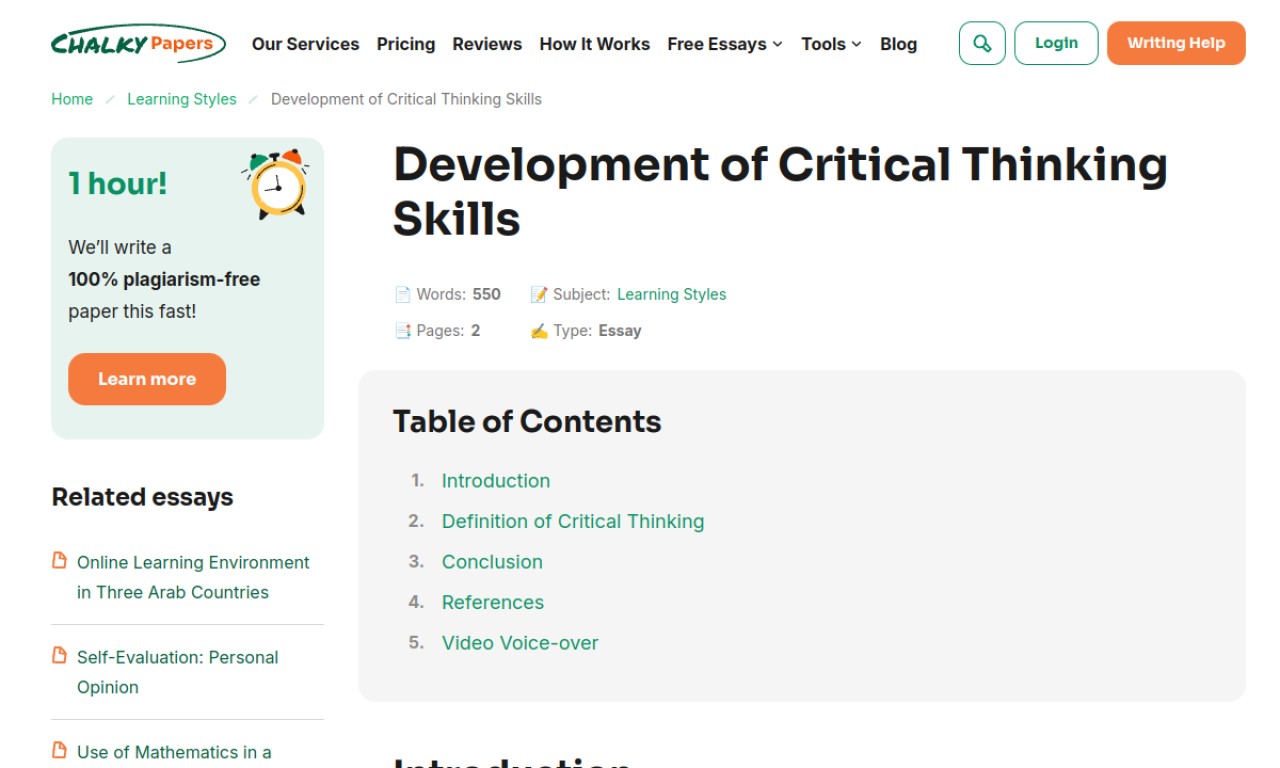Click the writing hand icon next to Type

coord(539,330)
